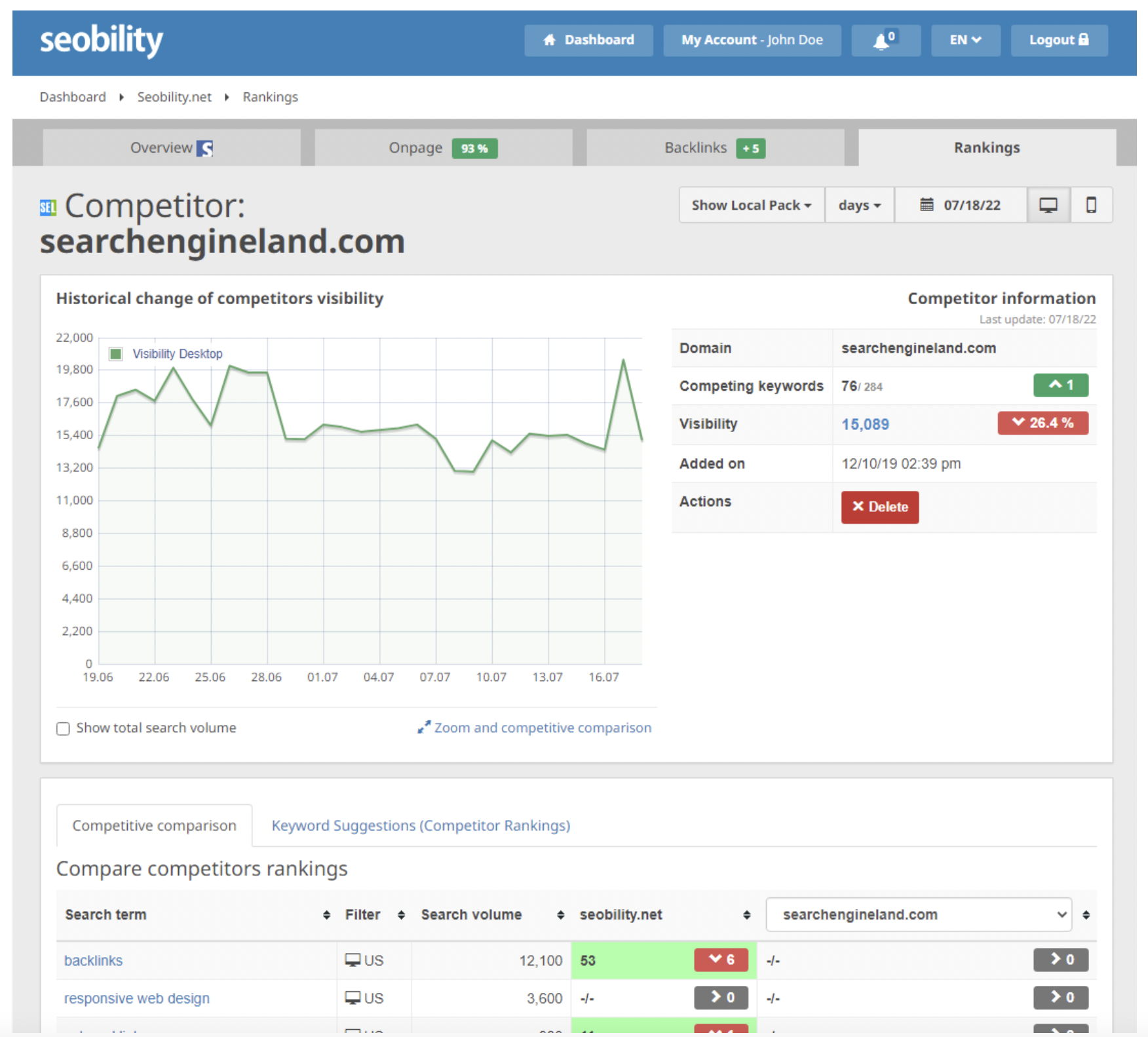Image resolution: width=1148 pixels, height=1037 pixels.
Task: Switch to the Overview tab
Action: pyautogui.click(x=172, y=147)
